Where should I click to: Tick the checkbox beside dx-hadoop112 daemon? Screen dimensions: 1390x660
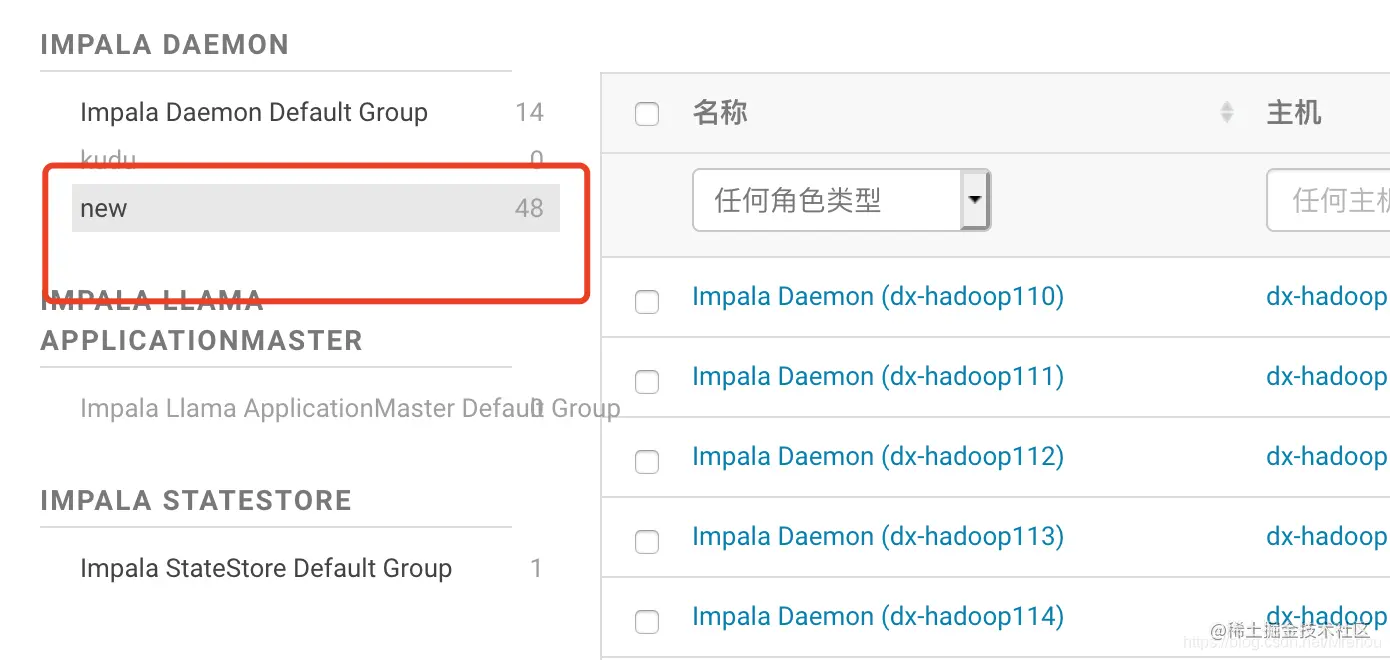(647, 461)
